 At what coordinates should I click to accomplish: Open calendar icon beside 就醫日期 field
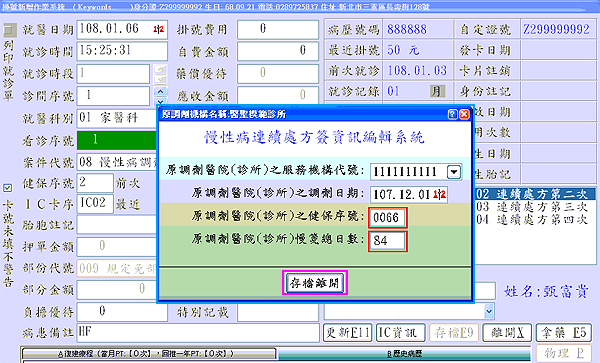point(158,29)
